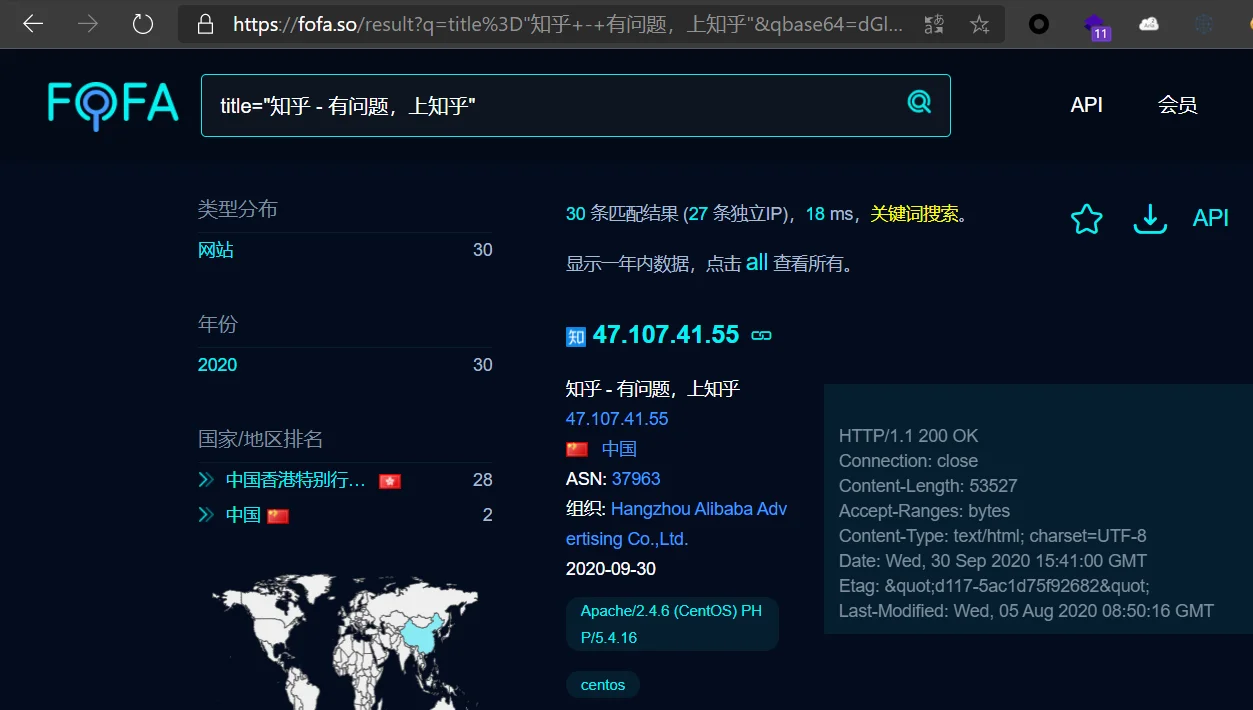Open API in the top navigation

pos(1086,105)
